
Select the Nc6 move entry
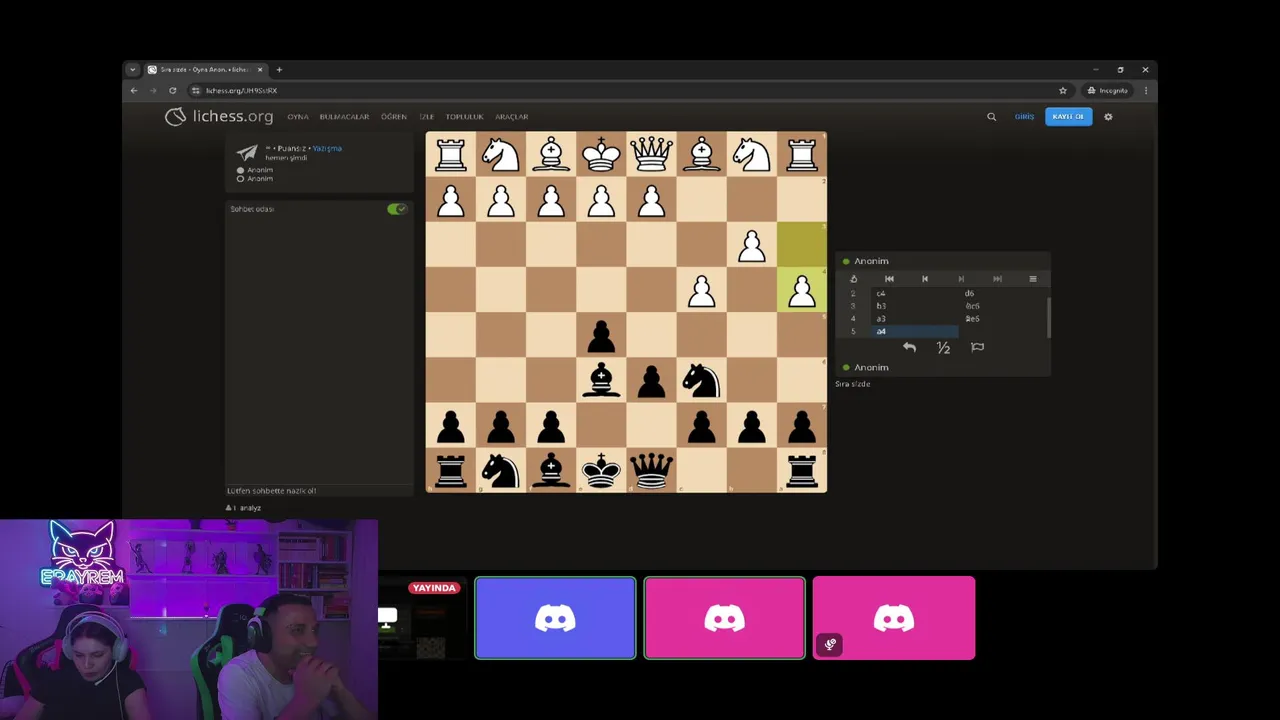pos(1003,306)
